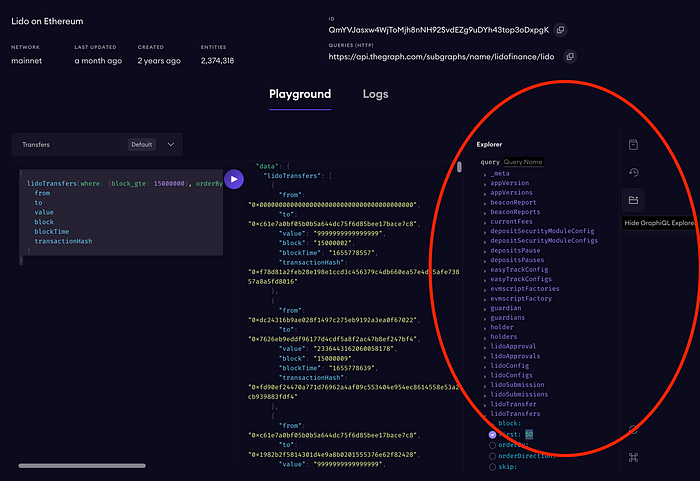Enable the skip argument
The height and width of the screenshot is (481, 700).
tap(492, 467)
